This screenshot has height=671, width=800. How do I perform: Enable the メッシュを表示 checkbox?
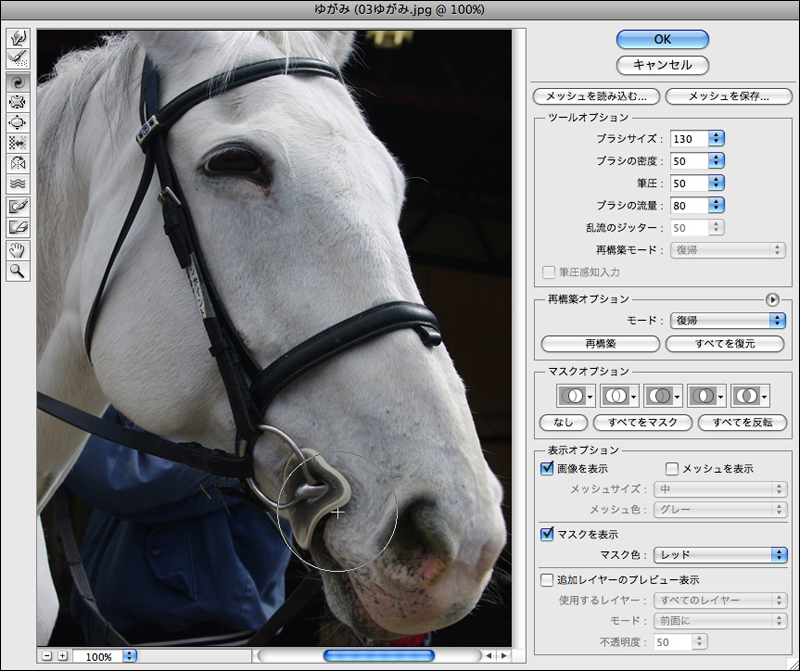pos(672,468)
